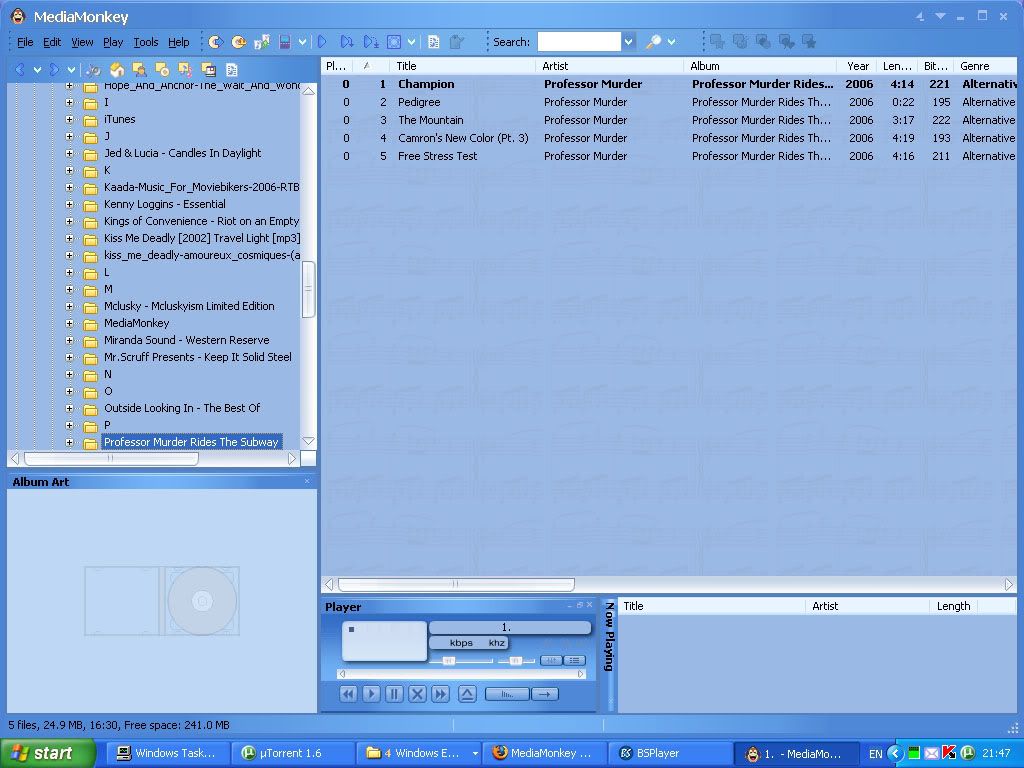The image size is (1024, 768).
Task: Toggle the visualization button in Player
Action: (507, 694)
